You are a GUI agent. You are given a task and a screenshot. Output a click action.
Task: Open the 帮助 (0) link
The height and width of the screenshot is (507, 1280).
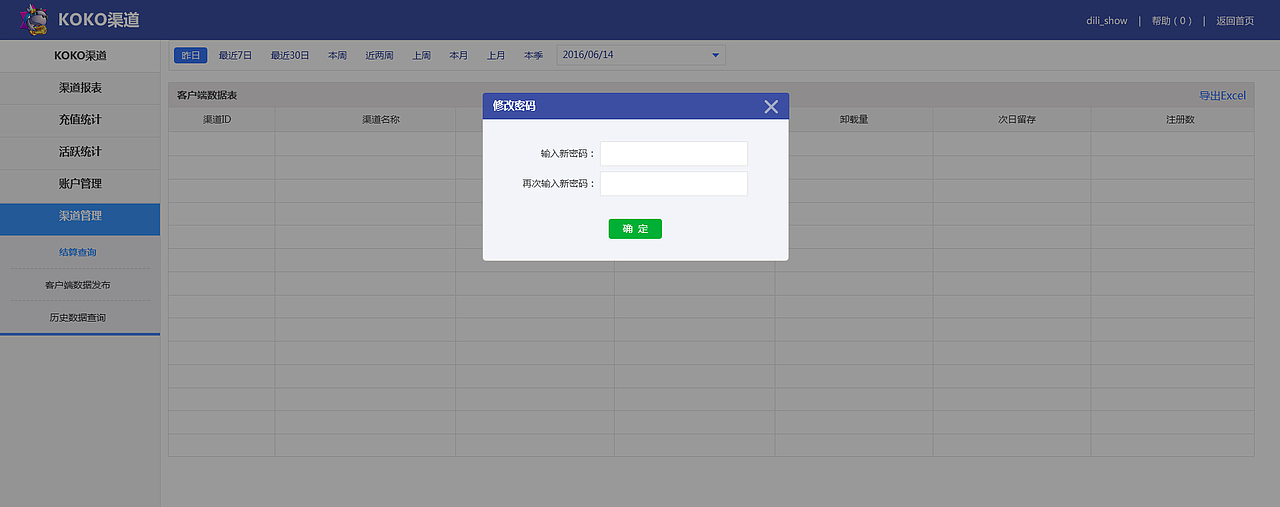(x=1171, y=20)
